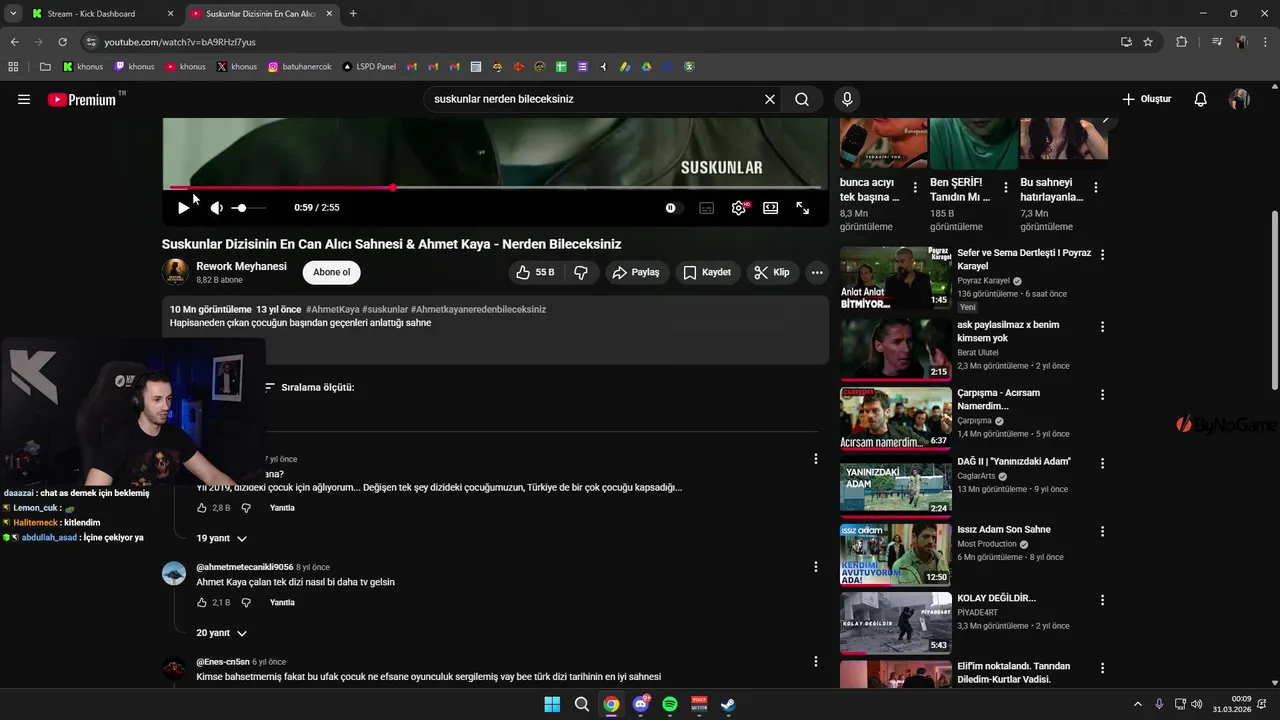The width and height of the screenshot is (1280, 720).
Task: Toggle subtitles with the captions icon
Action: tap(707, 208)
